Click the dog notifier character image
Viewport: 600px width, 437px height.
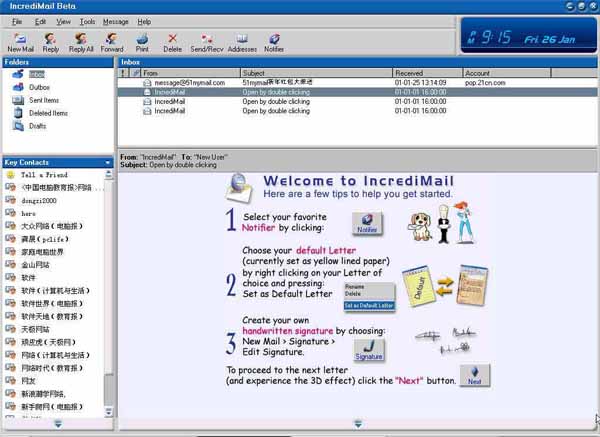[x=420, y=226]
